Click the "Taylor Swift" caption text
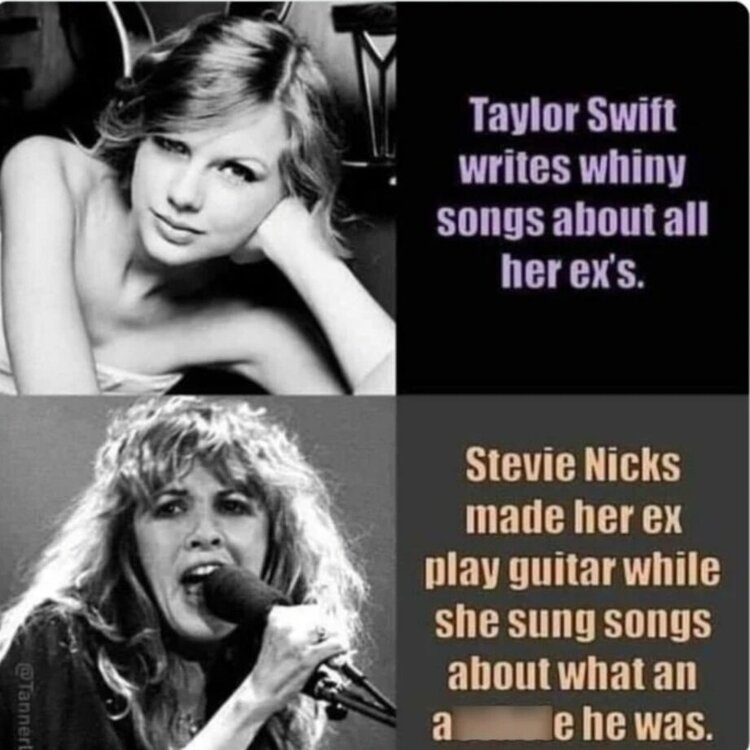This screenshot has width=750, height=750. tap(574, 115)
